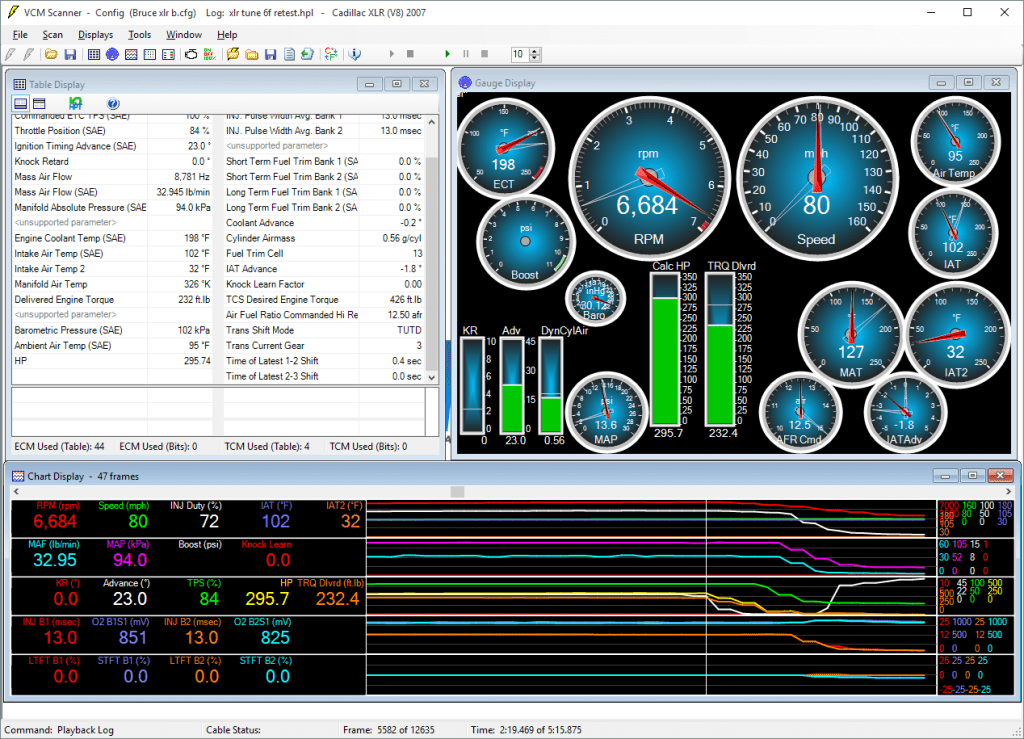Click the blue help icon in Table Display
The width and height of the screenshot is (1024, 739).
tap(113, 103)
